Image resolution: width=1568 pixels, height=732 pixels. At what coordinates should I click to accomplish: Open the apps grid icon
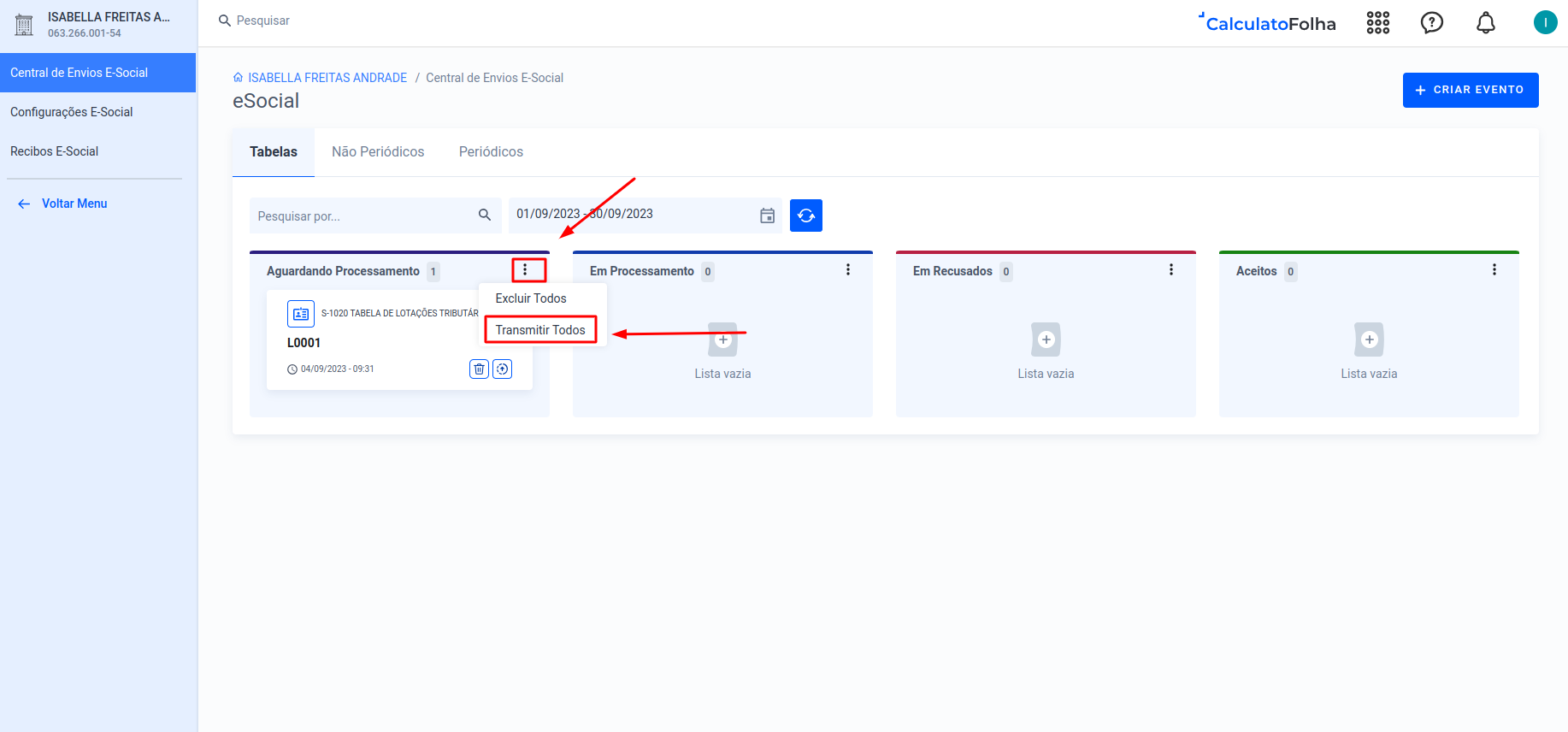click(1377, 23)
